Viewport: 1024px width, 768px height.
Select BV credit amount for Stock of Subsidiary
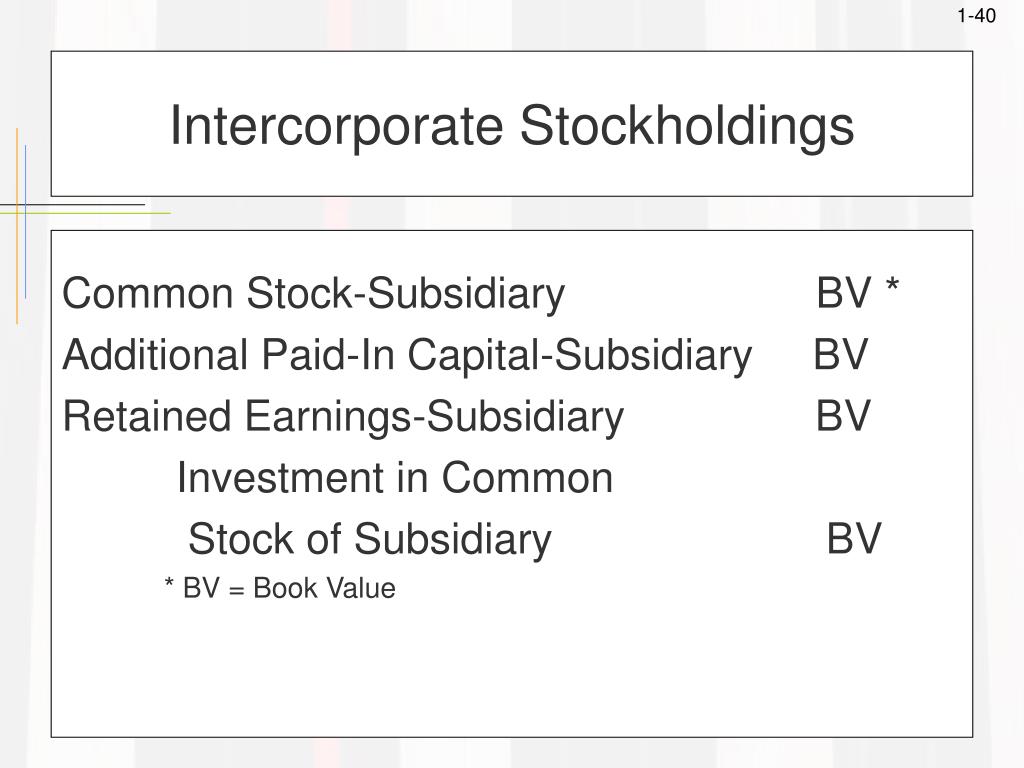point(854,539)
